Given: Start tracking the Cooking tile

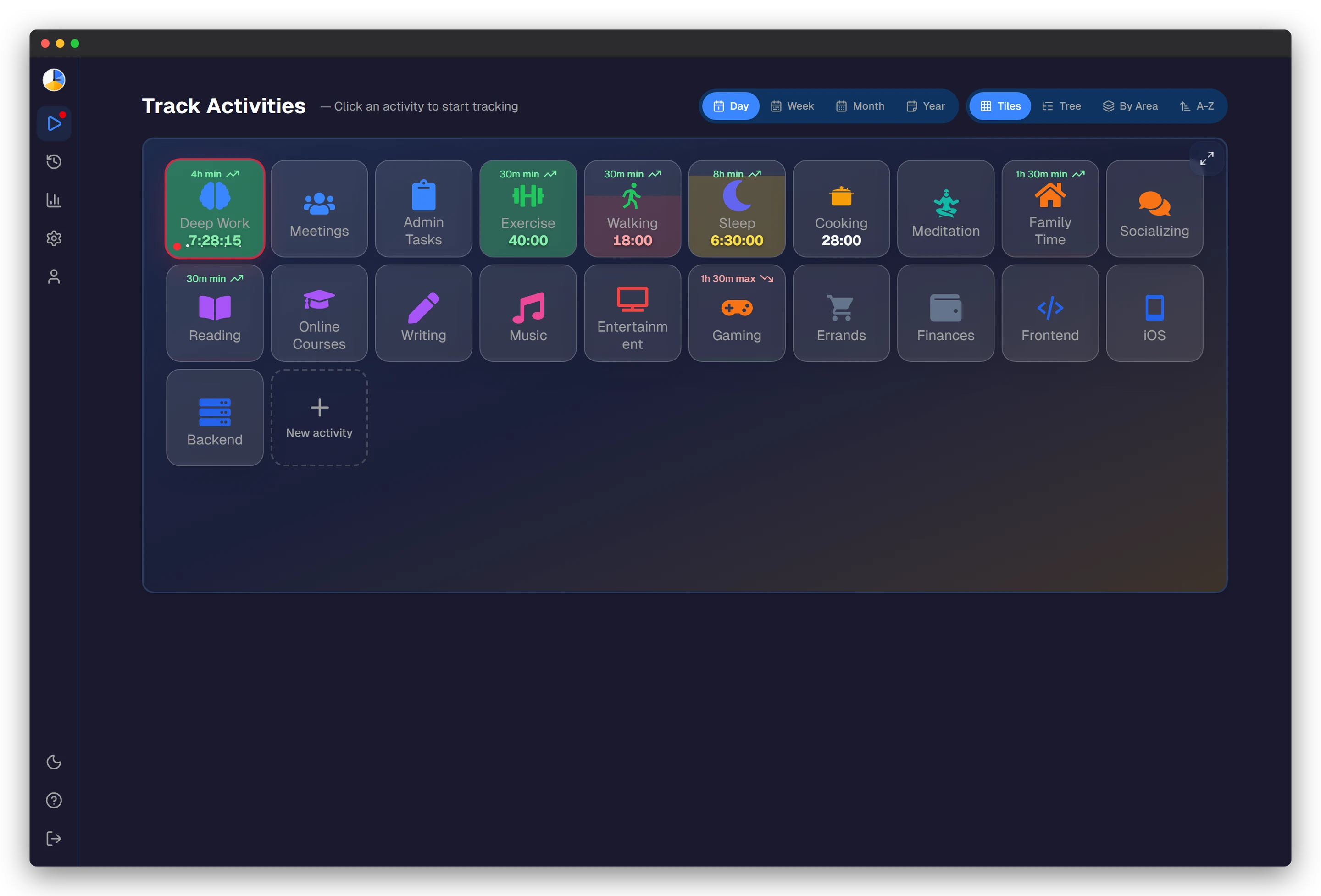Looking at the screenshot, I should point(841,209).
